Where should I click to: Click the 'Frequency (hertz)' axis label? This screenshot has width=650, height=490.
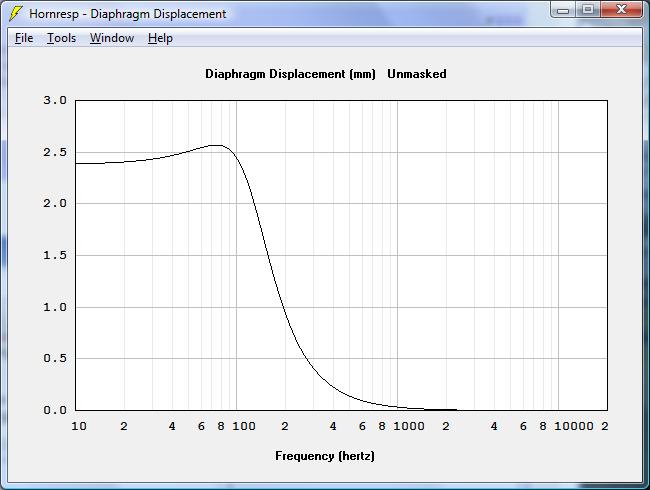tap(325, 456)
